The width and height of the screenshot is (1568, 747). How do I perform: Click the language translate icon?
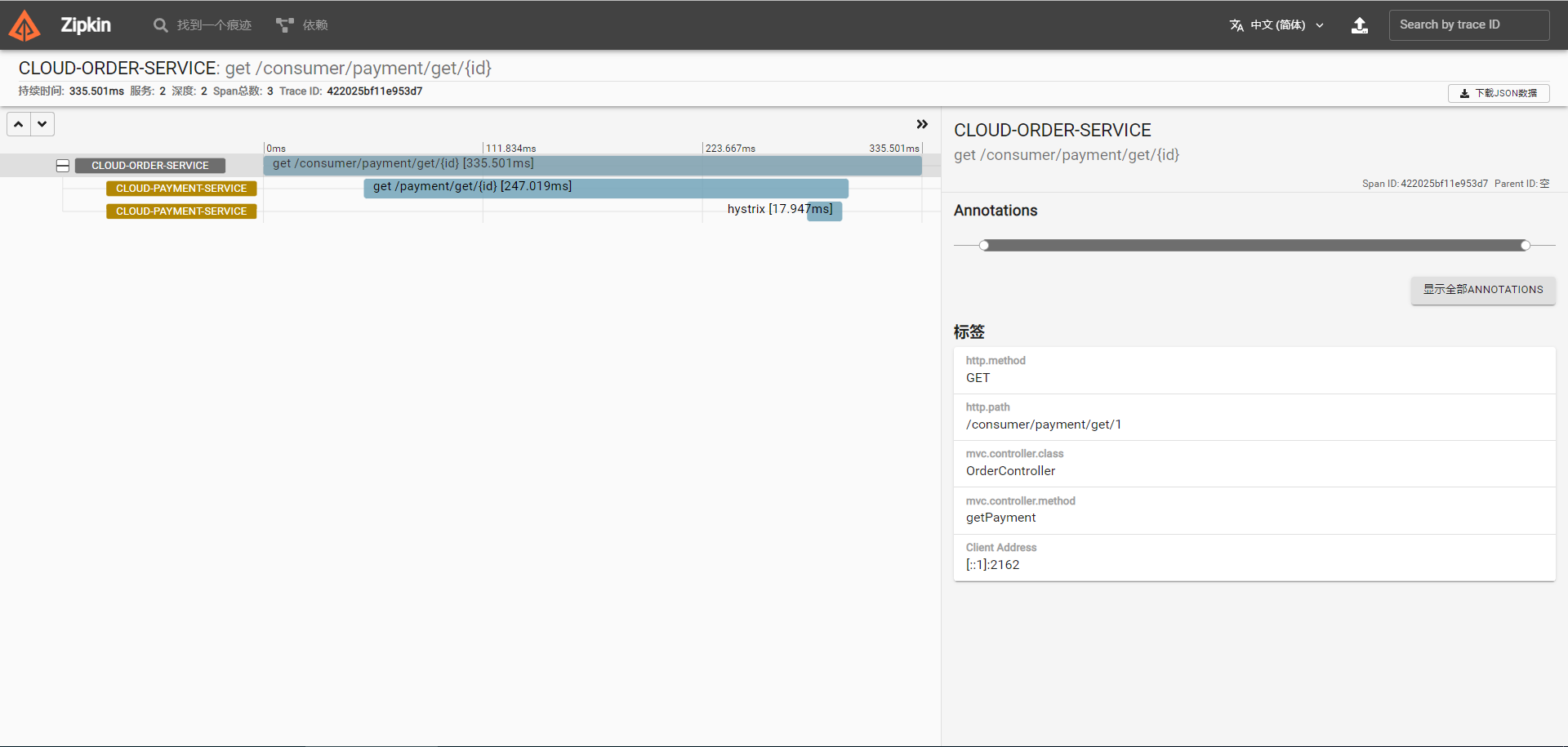(x=1236, y=25)
